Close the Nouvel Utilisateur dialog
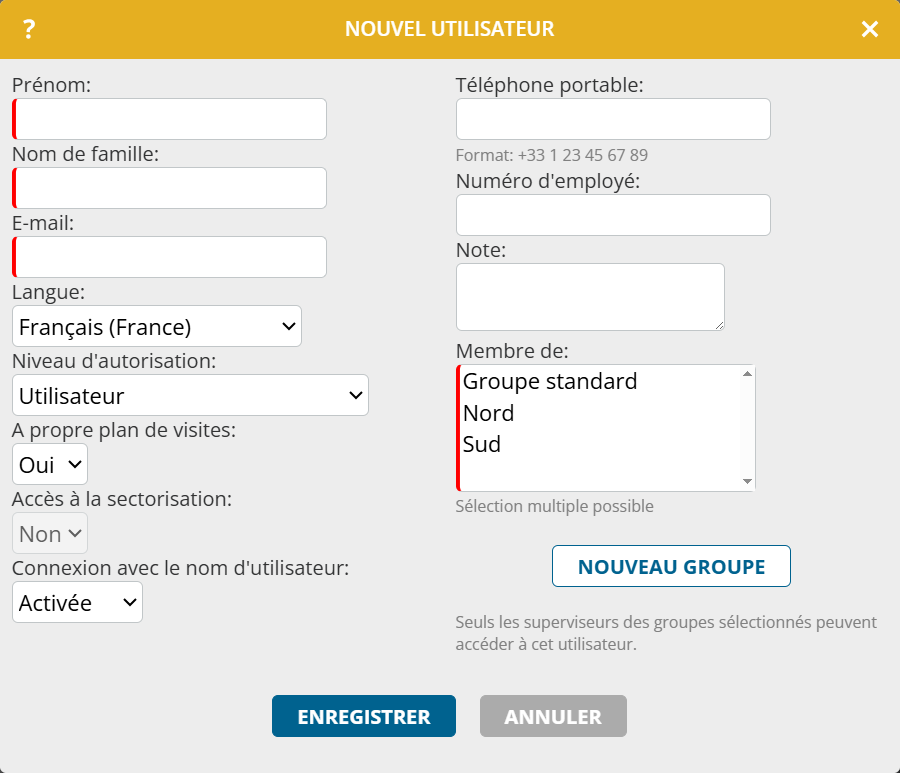The height and width of the screenshot is (773, 900). point(870,30)
